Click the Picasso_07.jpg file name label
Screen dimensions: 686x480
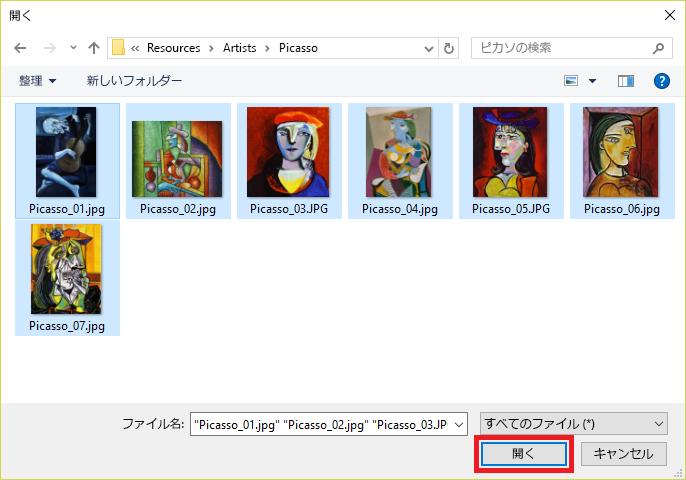tap(67, 326)
